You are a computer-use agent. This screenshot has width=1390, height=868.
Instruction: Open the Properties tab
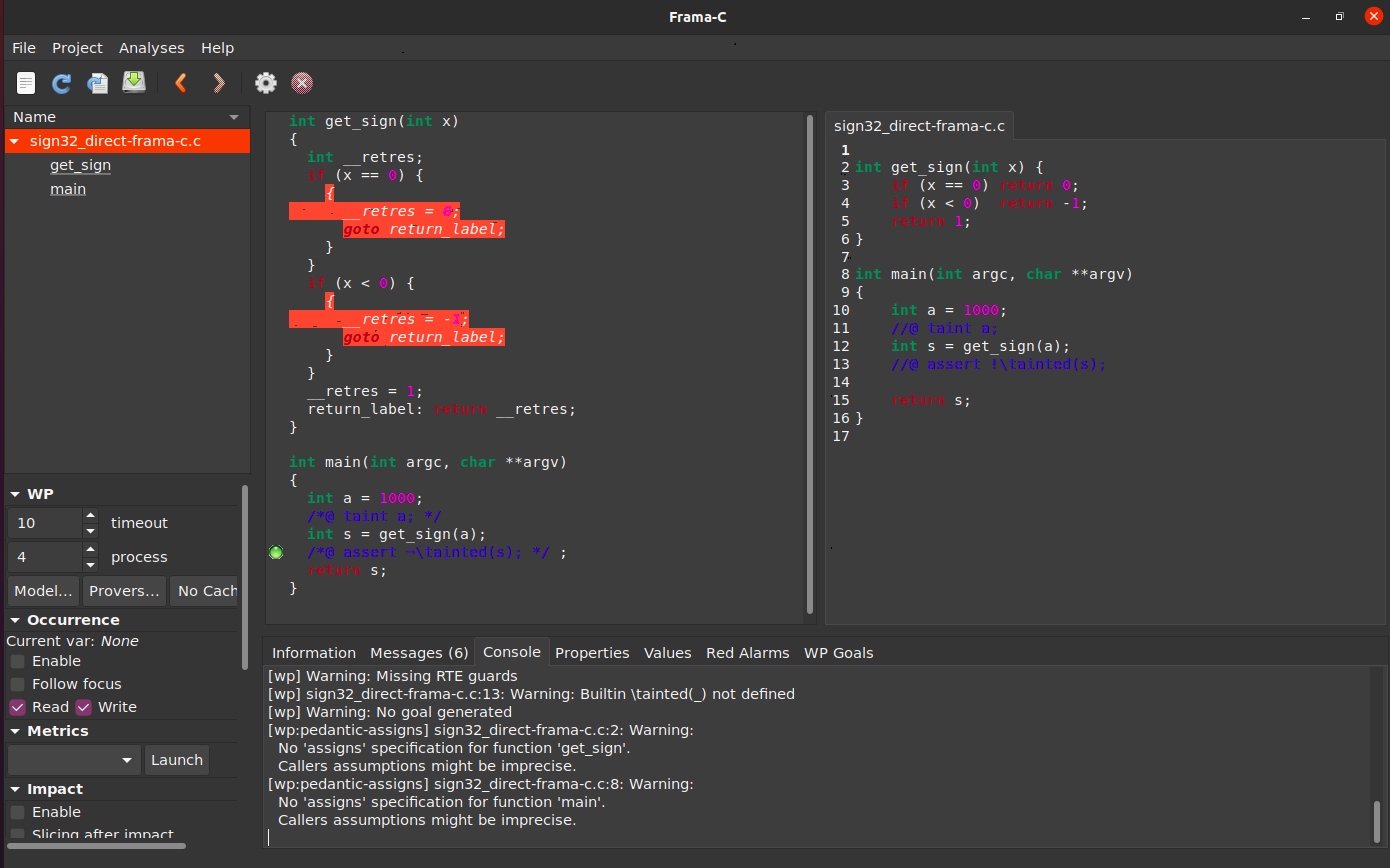592,652
